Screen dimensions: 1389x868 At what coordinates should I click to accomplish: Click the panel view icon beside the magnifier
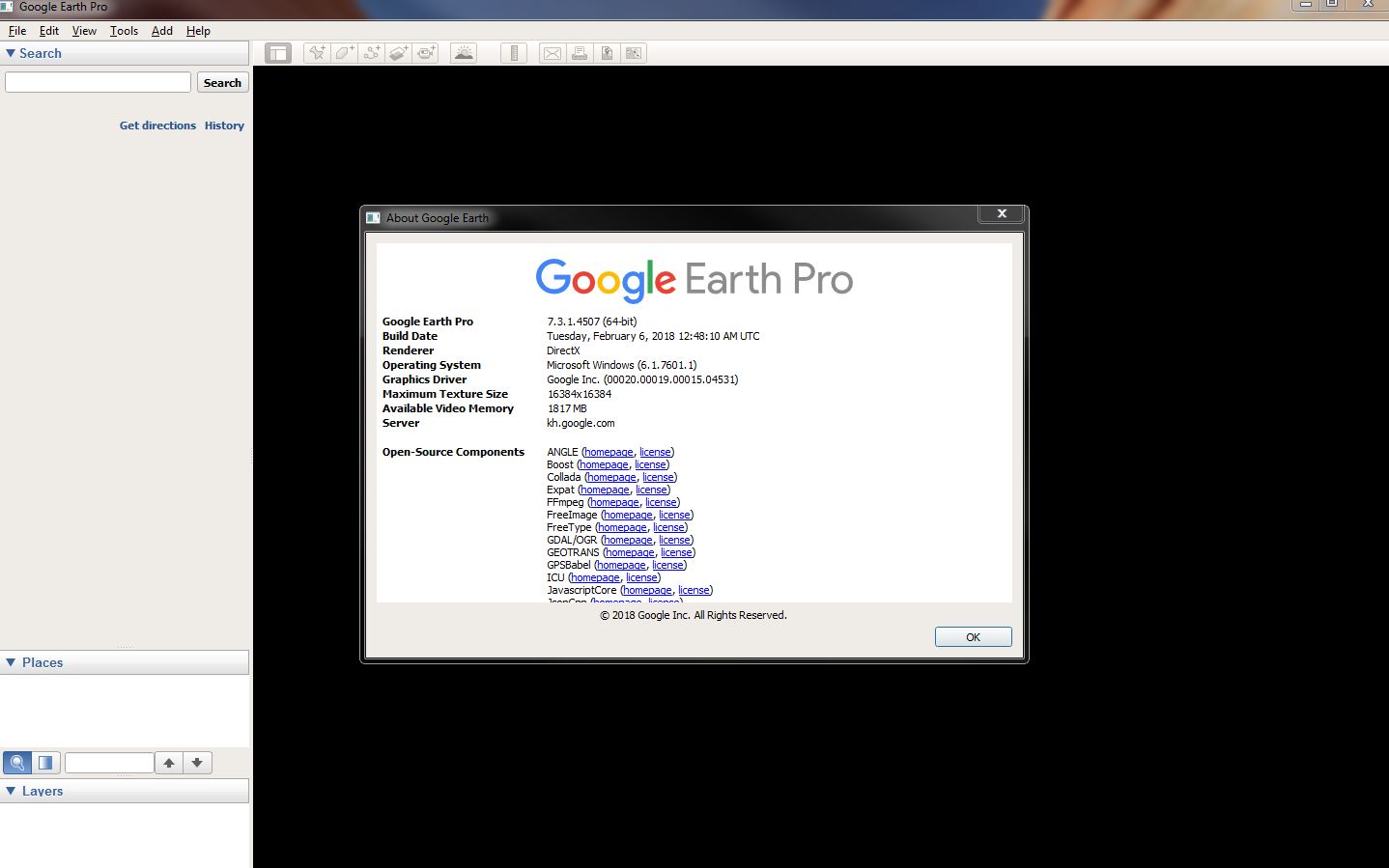click(45, 763)
